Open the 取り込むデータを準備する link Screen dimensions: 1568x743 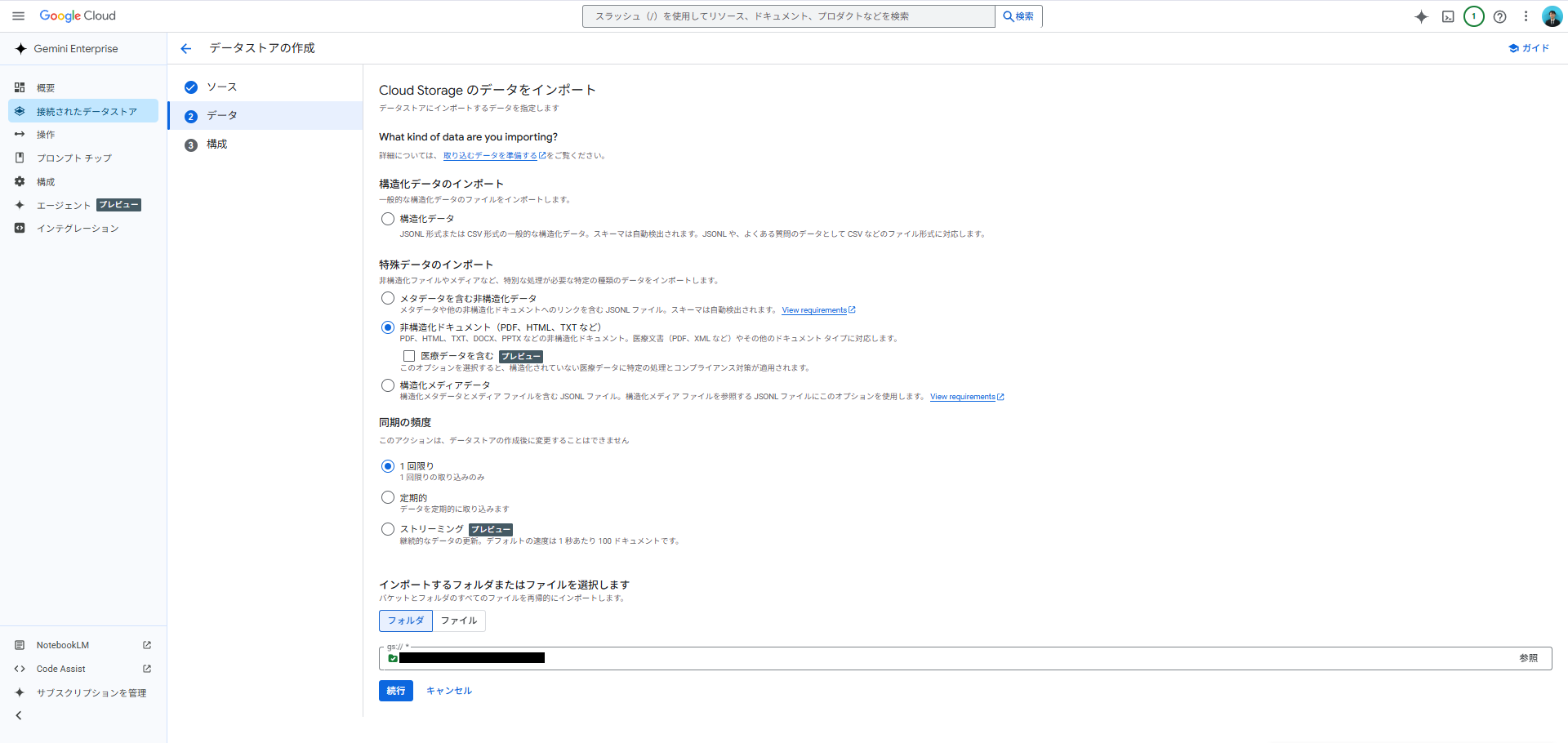tap(490, 156)
